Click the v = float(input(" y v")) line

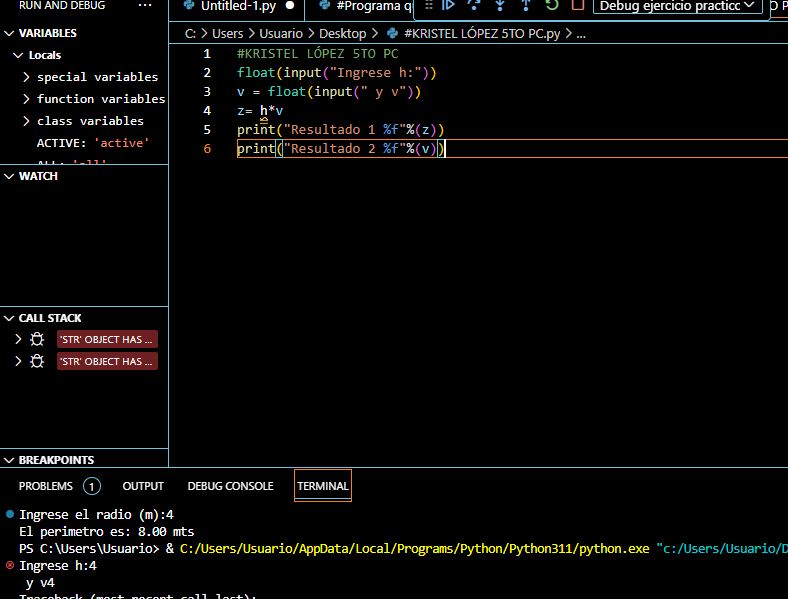pos(329,92)
